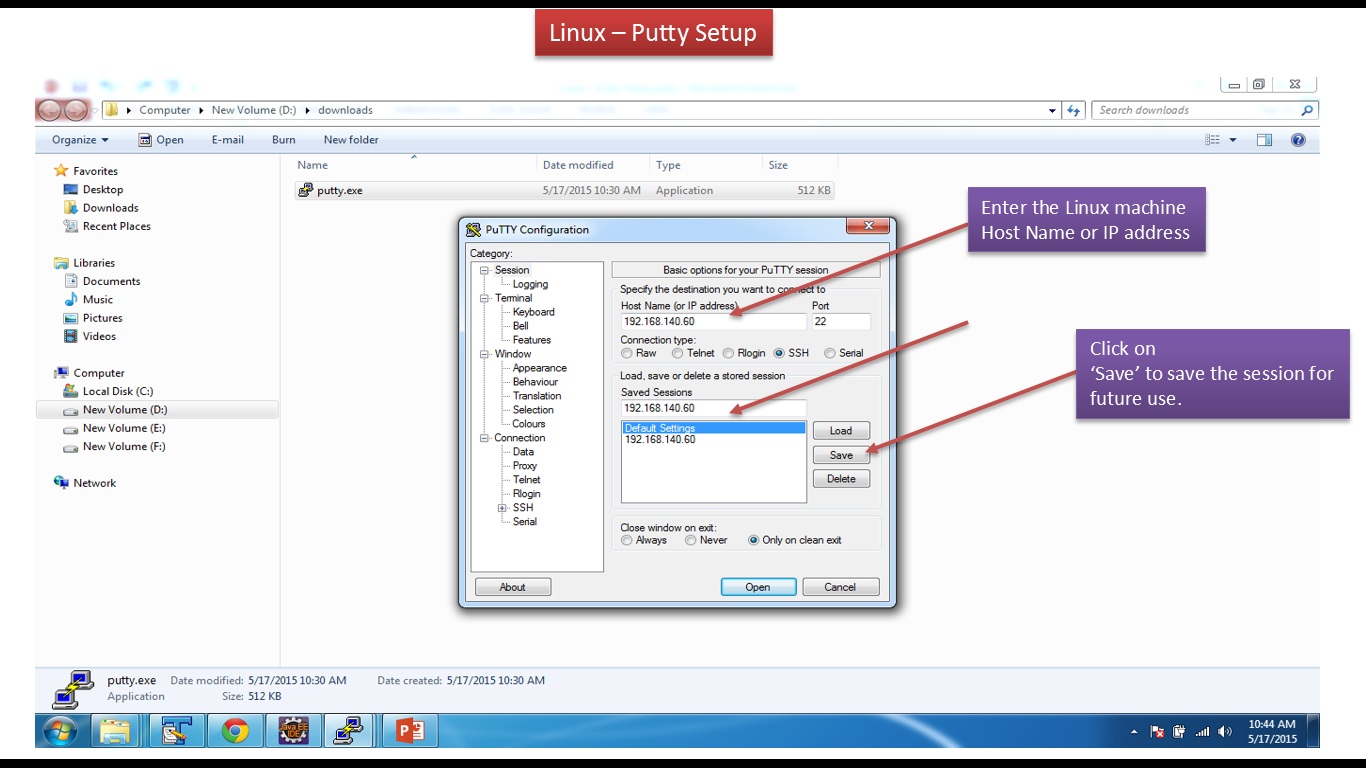
Task: Click E-mail in Explorer toolbar
Action: click(x=228, y=140)
